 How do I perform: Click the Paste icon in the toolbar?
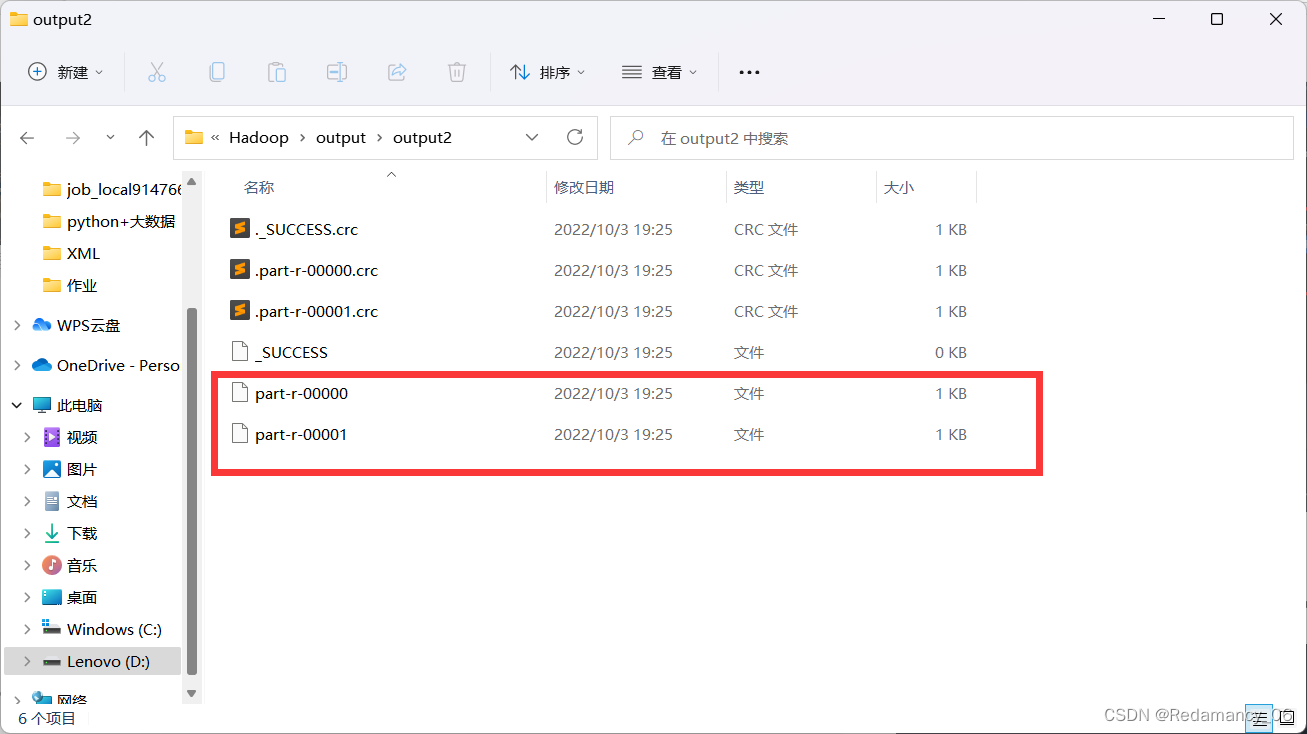(276, 71)
